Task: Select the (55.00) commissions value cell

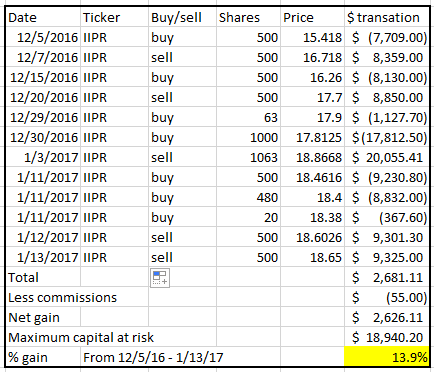Action: 387,297
